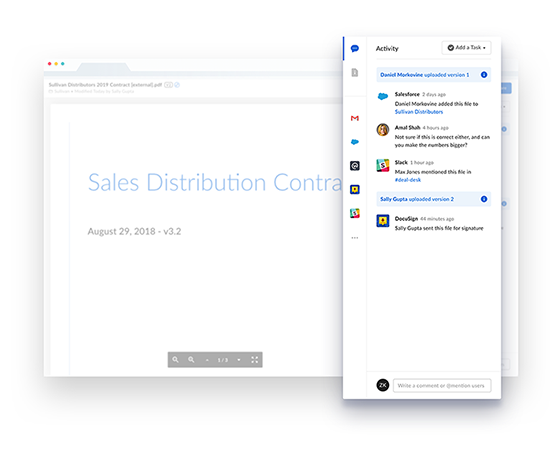Select the browser tab in window
This screenshot has height=459, width=560.
104,67
